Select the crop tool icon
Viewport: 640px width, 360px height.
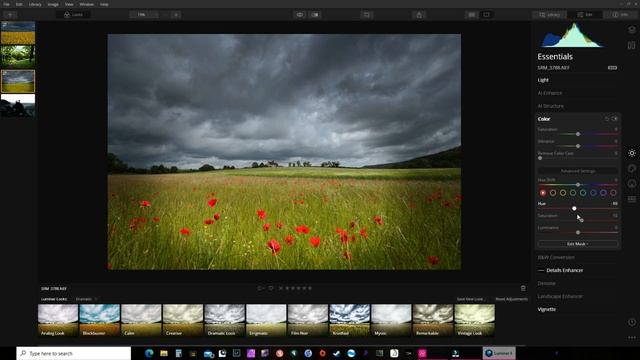click(x=367, y=15)
